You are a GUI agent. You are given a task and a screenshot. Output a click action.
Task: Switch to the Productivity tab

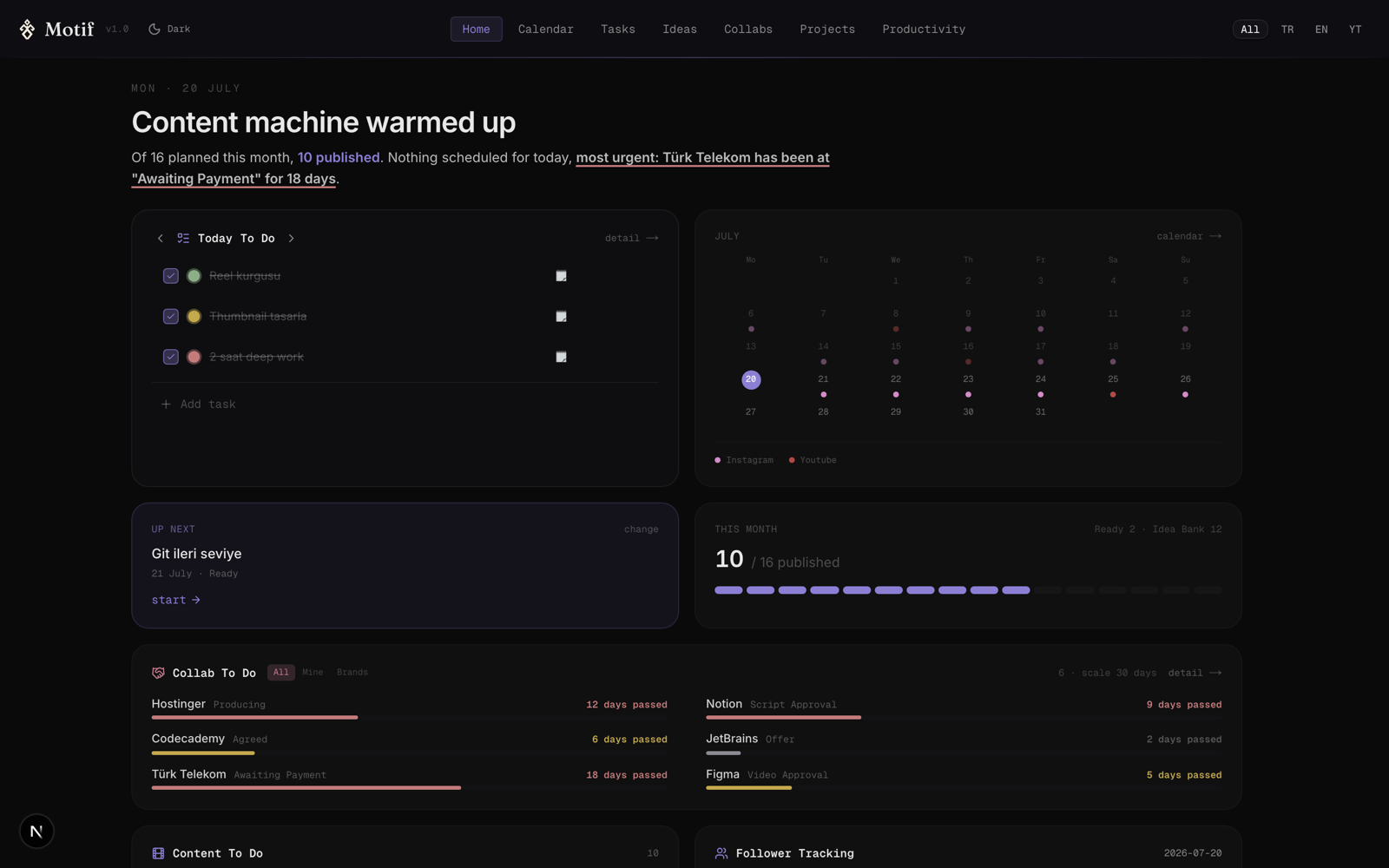(x=924, y=30)
